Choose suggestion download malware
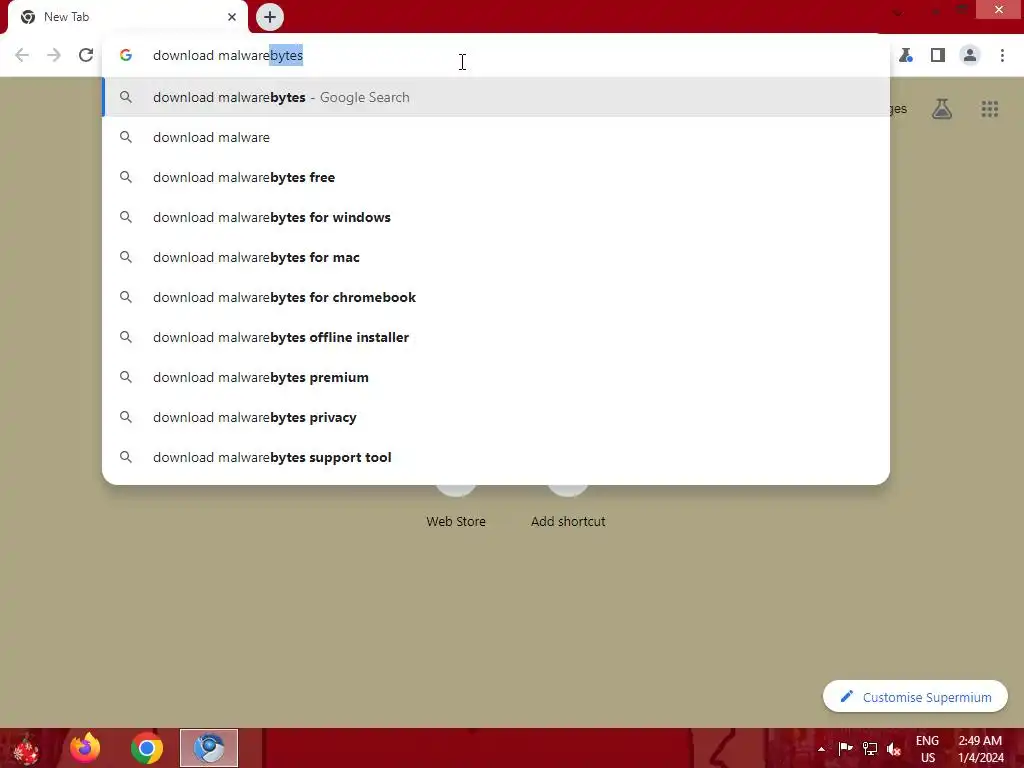 tap(496, 137)
